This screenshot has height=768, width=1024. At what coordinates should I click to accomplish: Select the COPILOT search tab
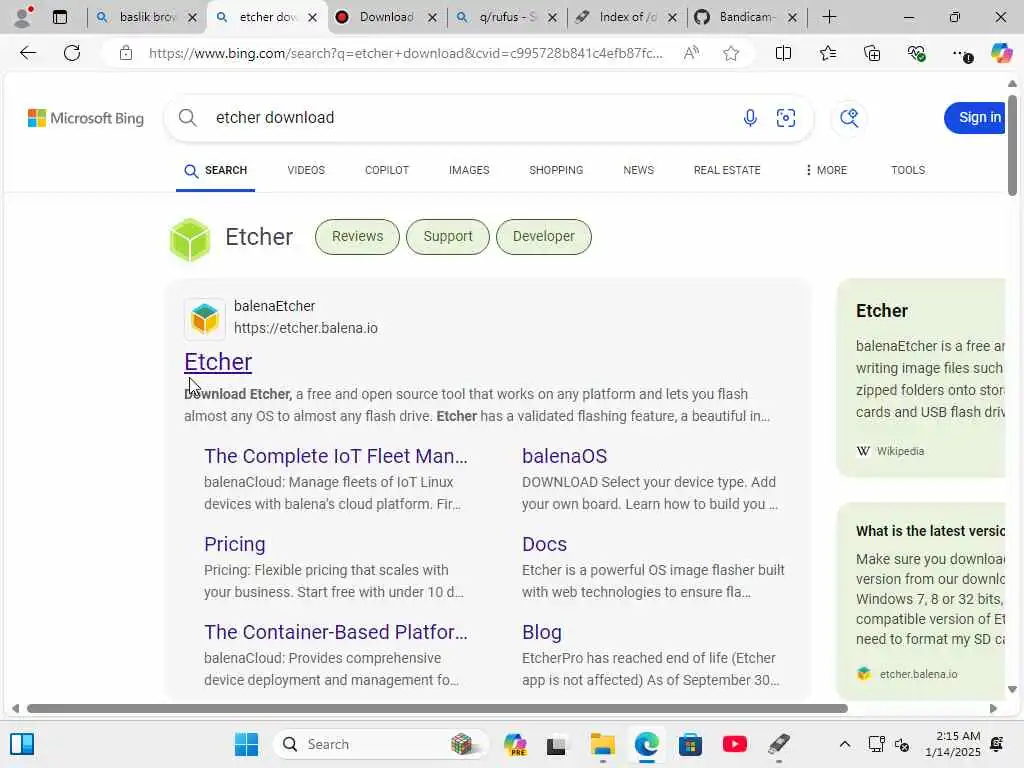point(387,170)
